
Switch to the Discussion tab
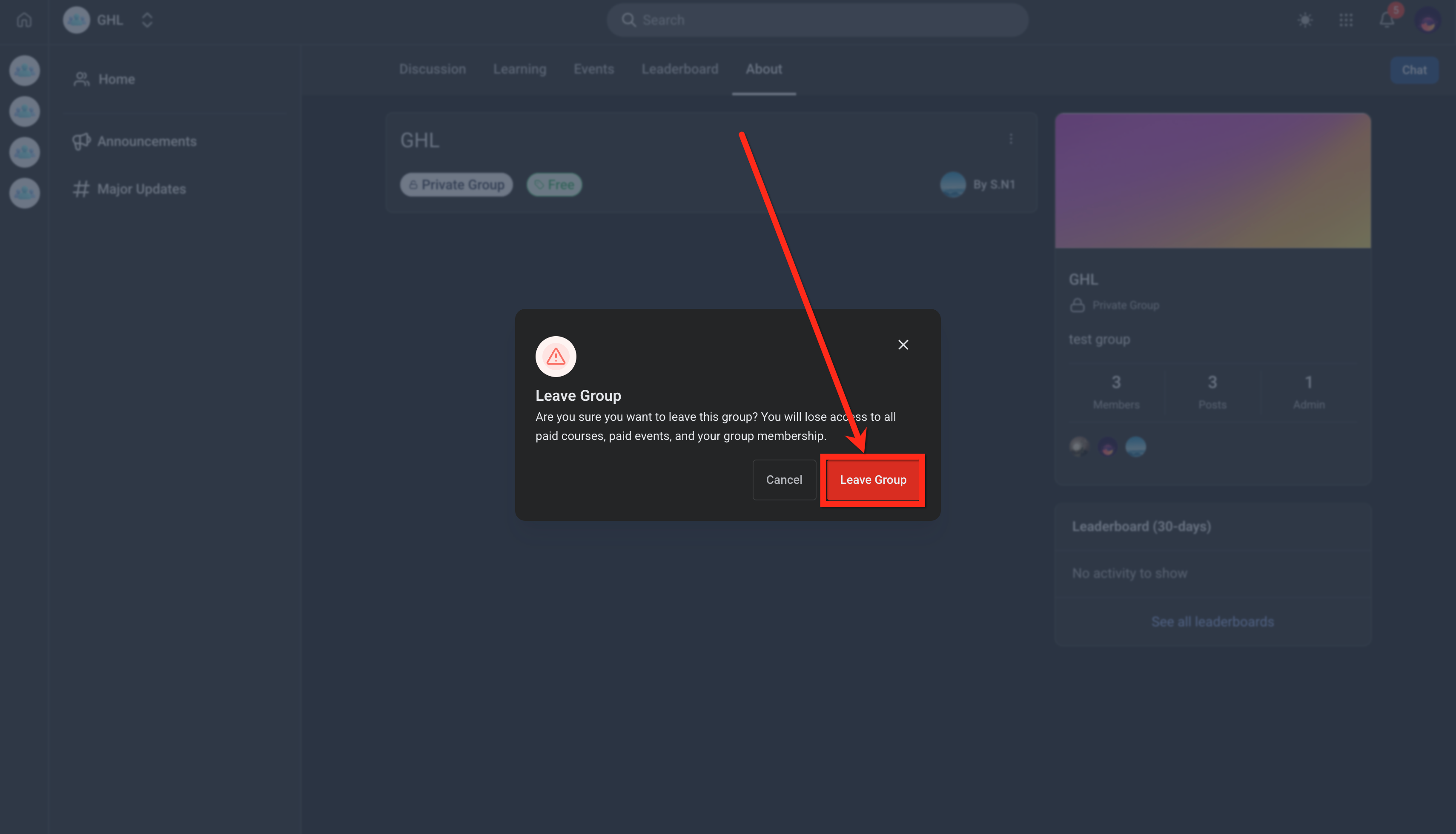tap(432, 69)
